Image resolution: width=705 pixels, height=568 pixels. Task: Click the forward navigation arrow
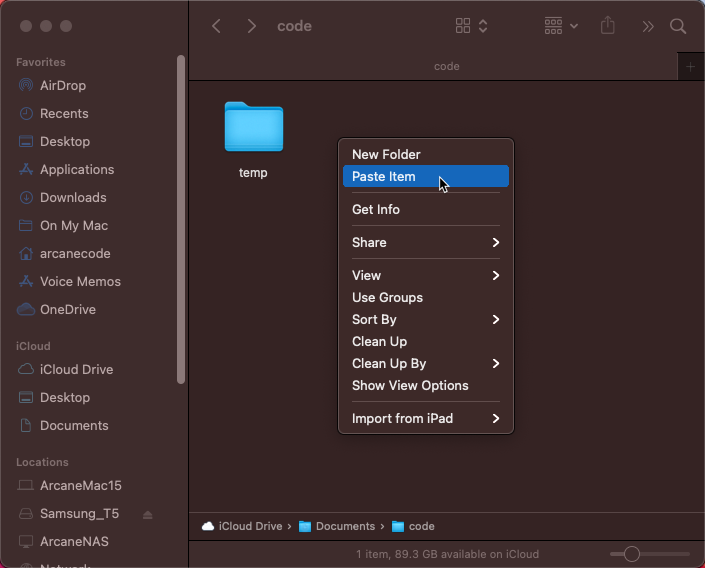[252, 26]
